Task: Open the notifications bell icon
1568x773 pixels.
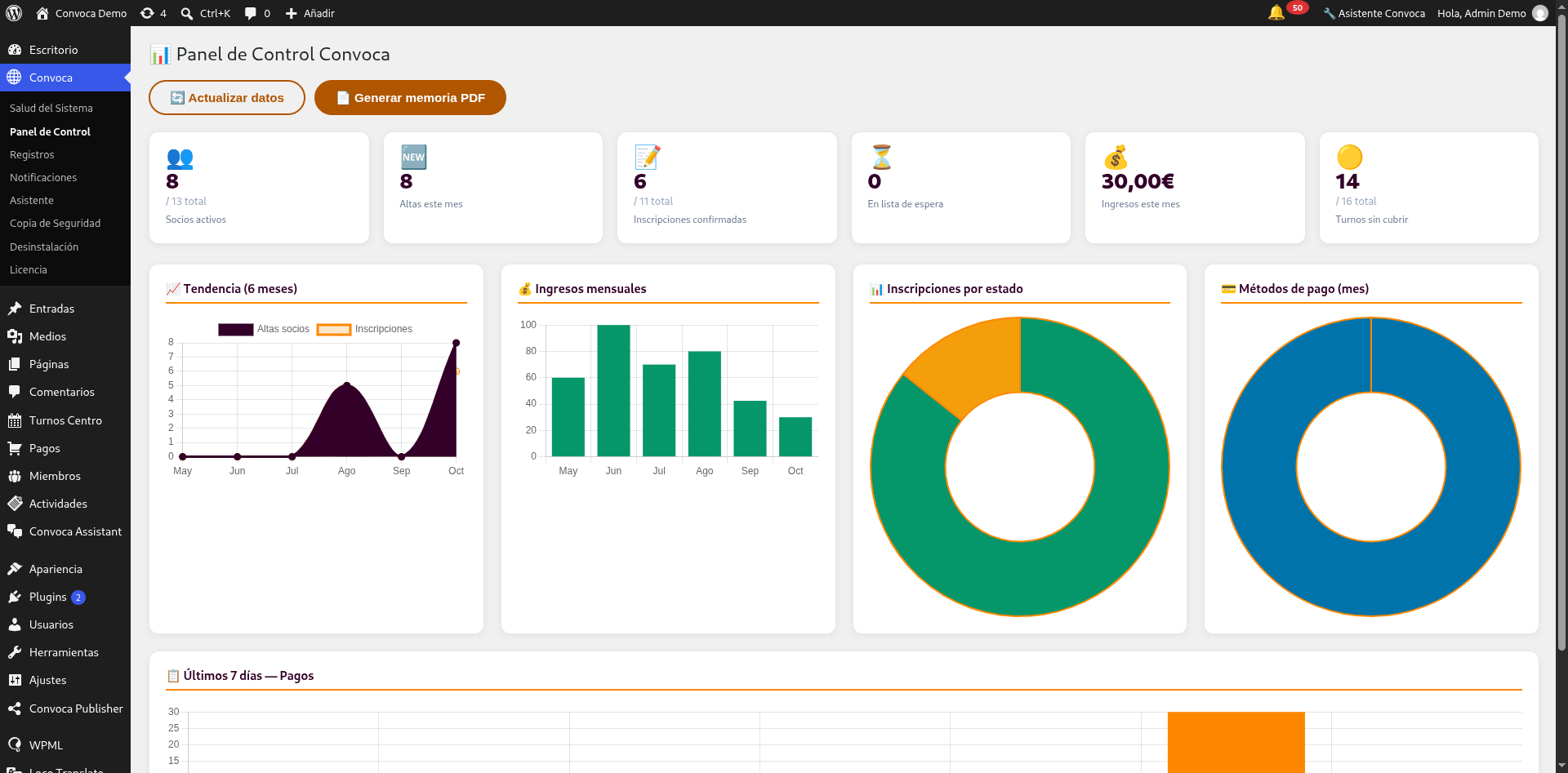Action: [x=1276, y=13]
